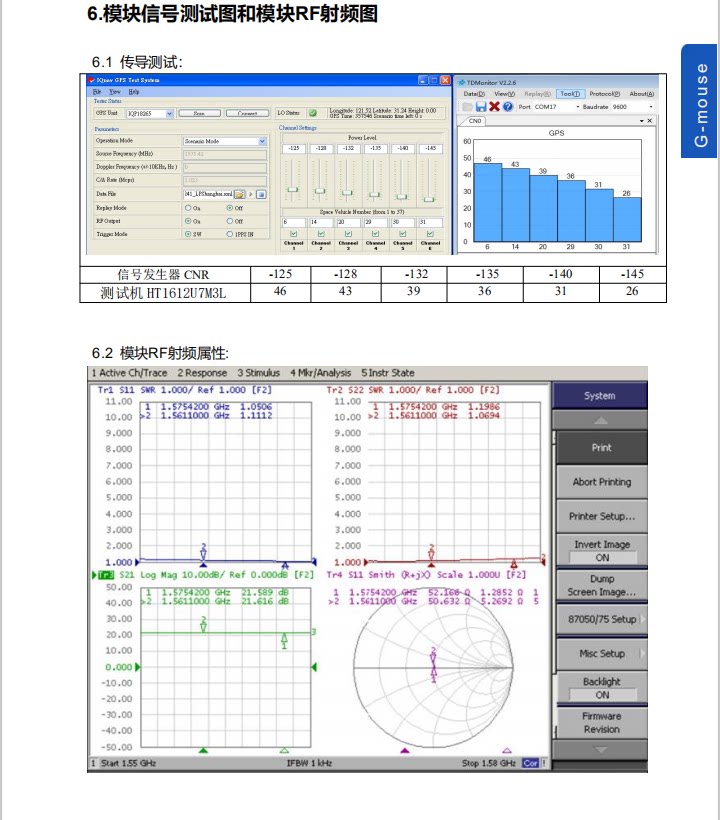Click the softkey menu scroll-up arrow under System

[600, 420]
